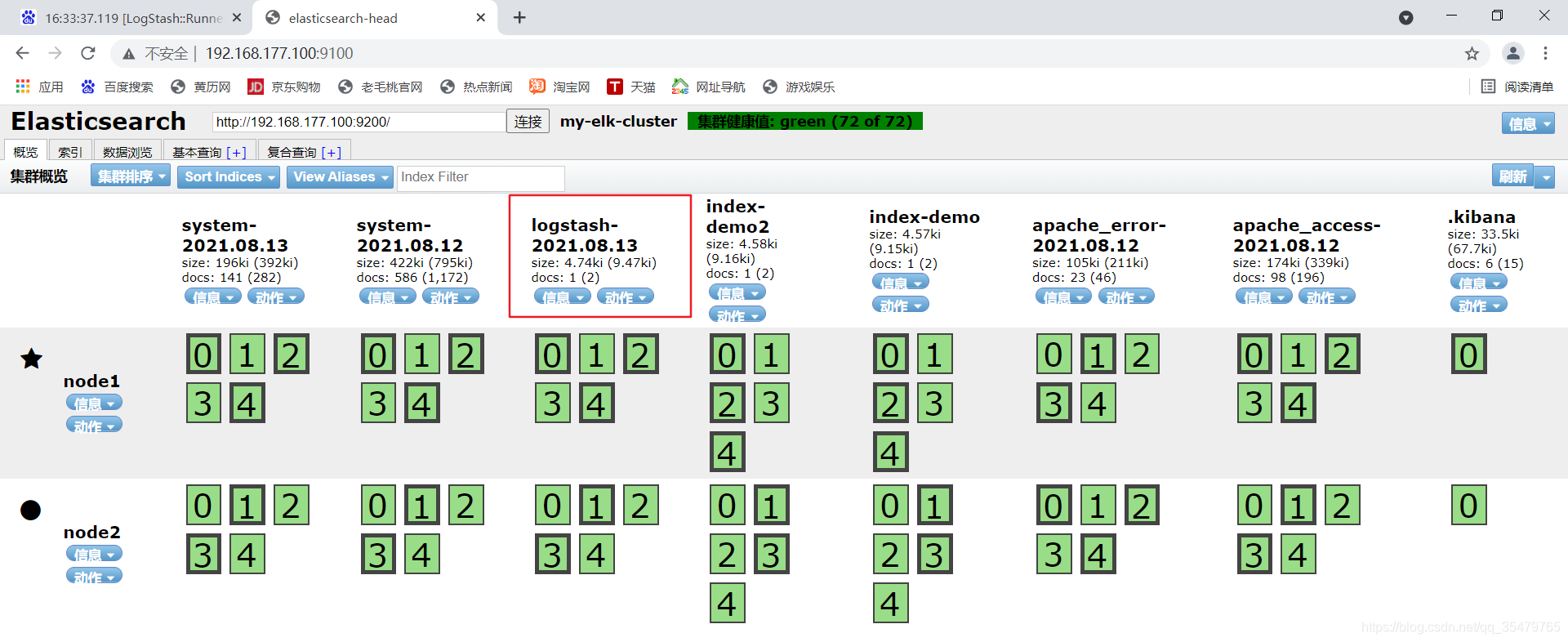Open the 基本查询 tab
The image size is (1568, 642).
(209, 152)
